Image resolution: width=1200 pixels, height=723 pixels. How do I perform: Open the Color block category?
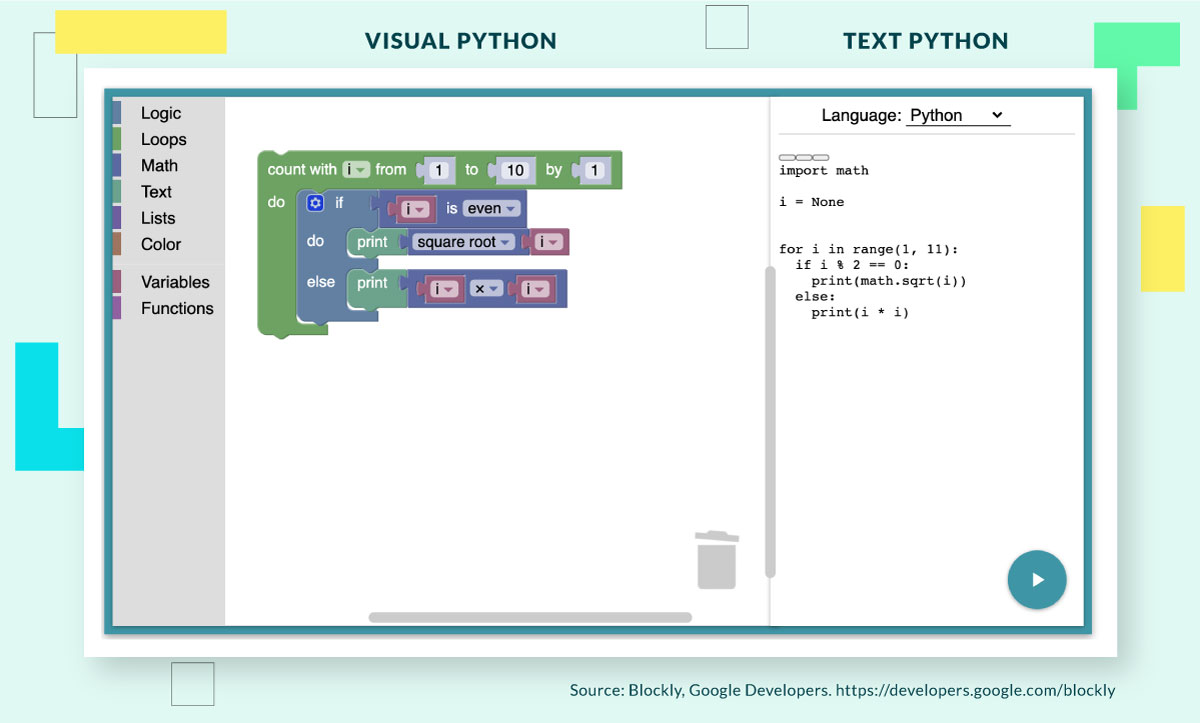pyautogui.click(x=161, y=244)
